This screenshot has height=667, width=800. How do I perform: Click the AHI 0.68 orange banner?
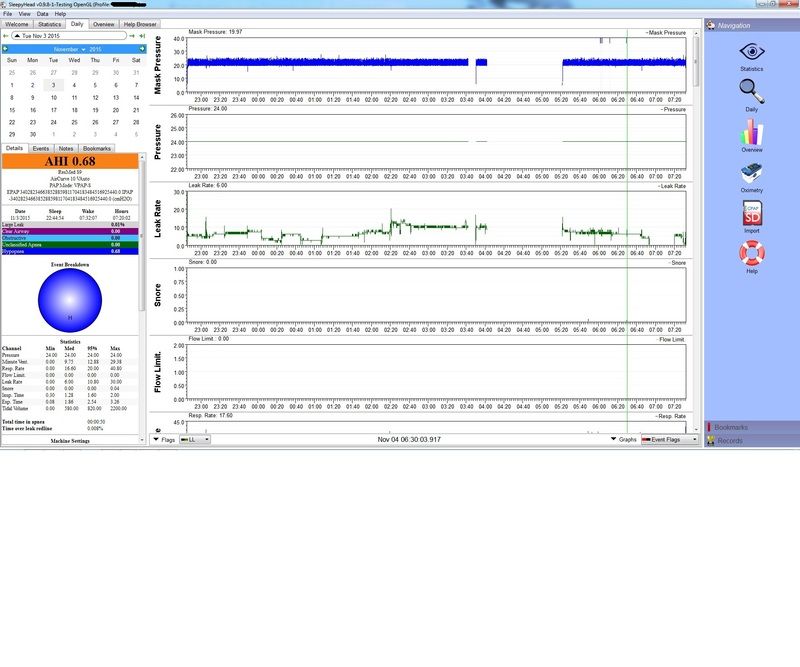click(70, 161)
